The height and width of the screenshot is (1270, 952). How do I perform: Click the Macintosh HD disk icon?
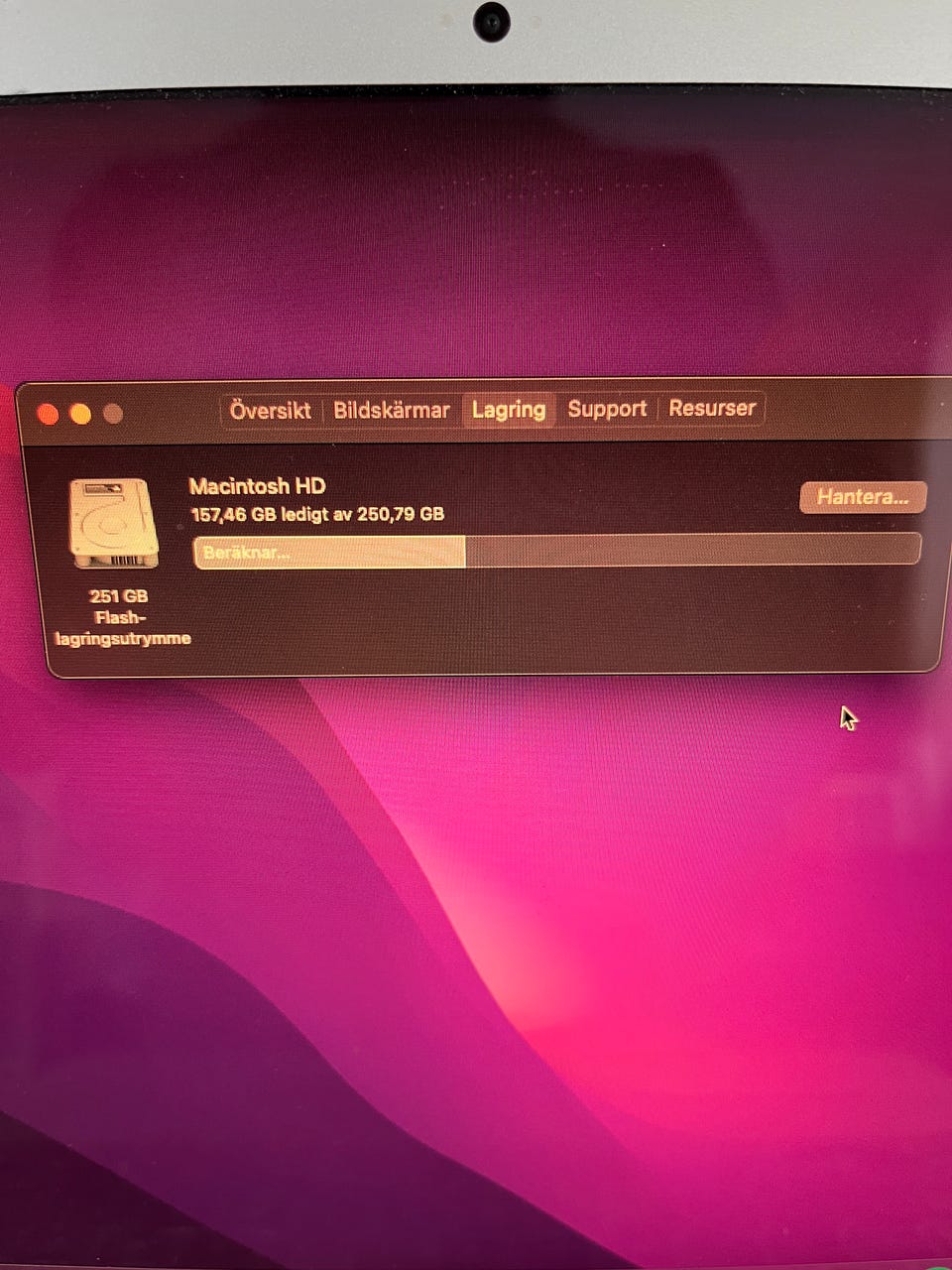(x=114, y=523)
